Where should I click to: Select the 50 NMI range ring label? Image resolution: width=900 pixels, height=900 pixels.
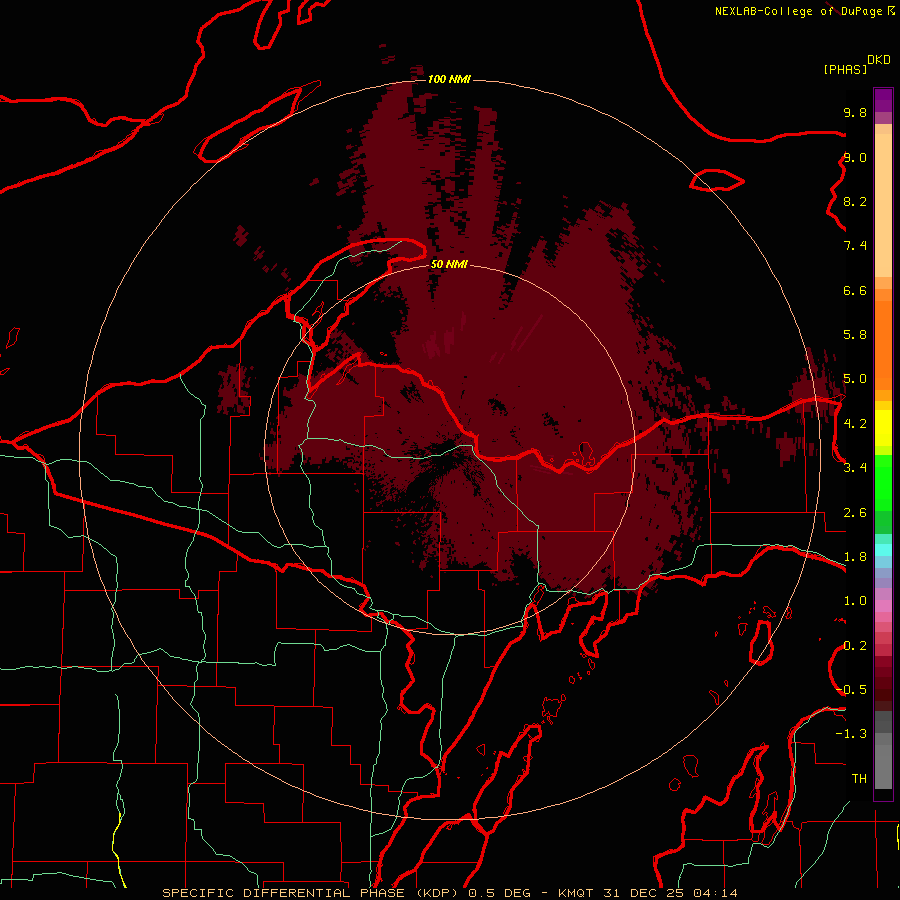coord(449,264)
